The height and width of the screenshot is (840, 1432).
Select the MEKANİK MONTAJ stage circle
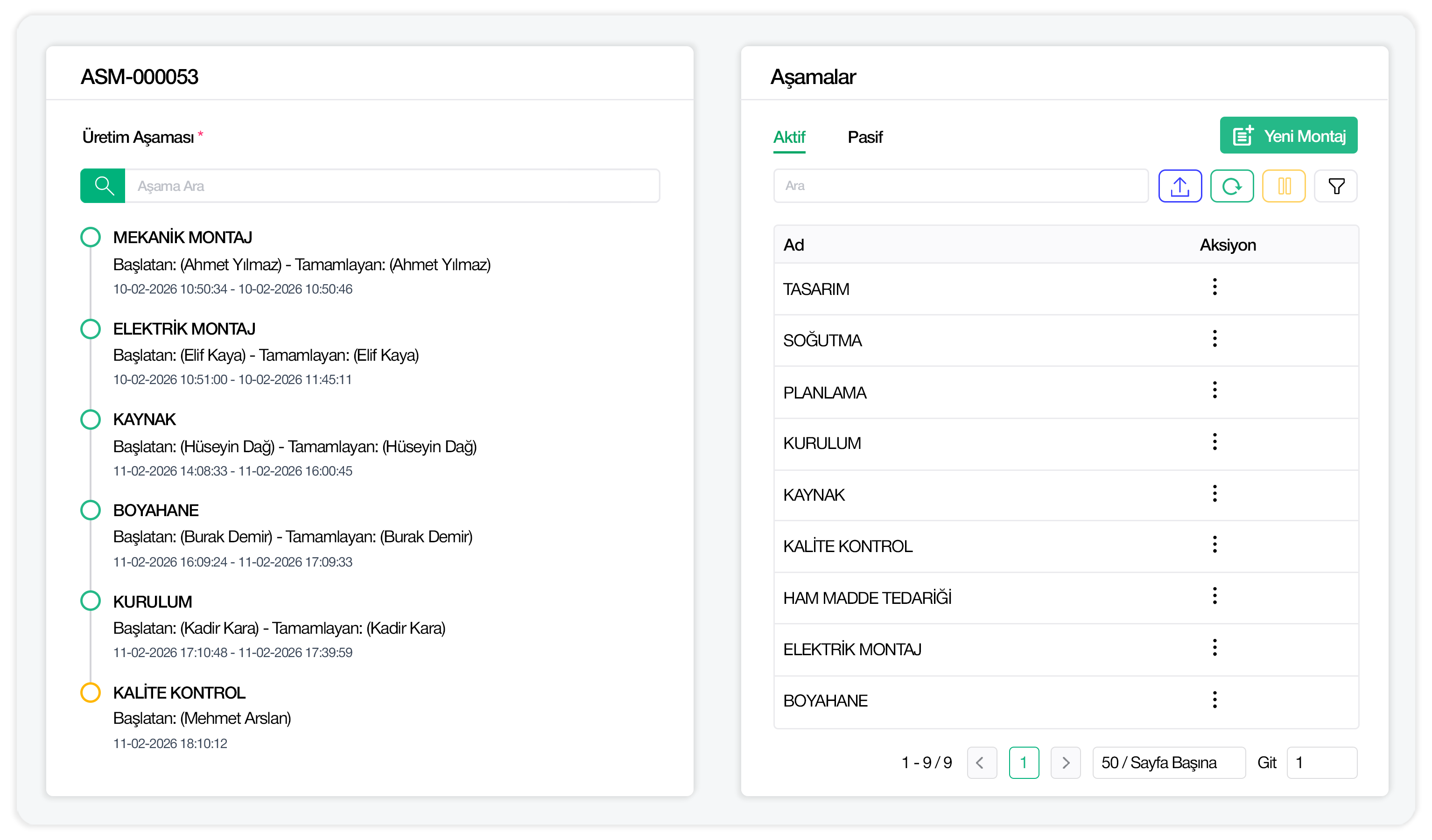click(x=91, y=237)
